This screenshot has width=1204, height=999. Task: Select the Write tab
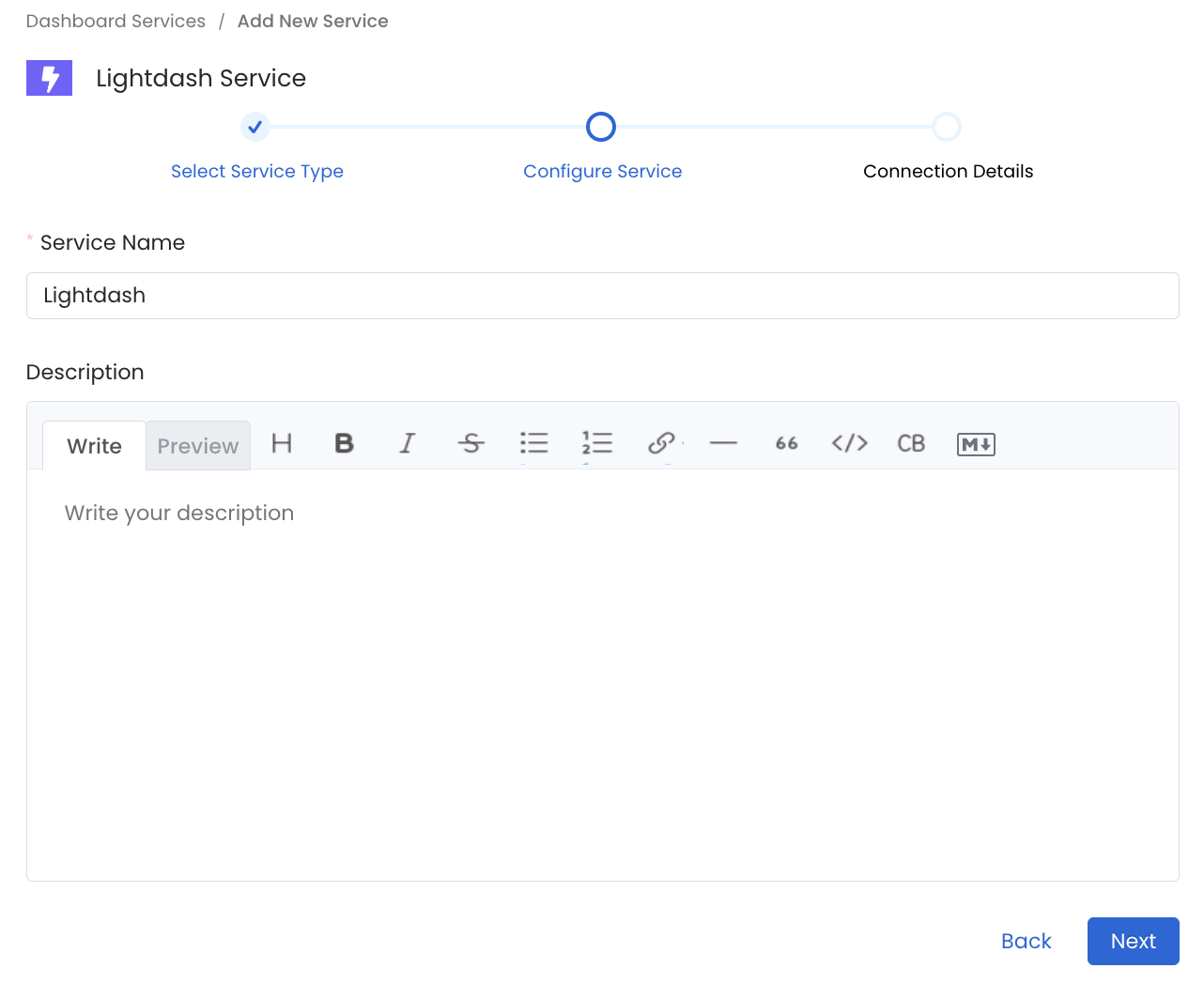(94, 446)
